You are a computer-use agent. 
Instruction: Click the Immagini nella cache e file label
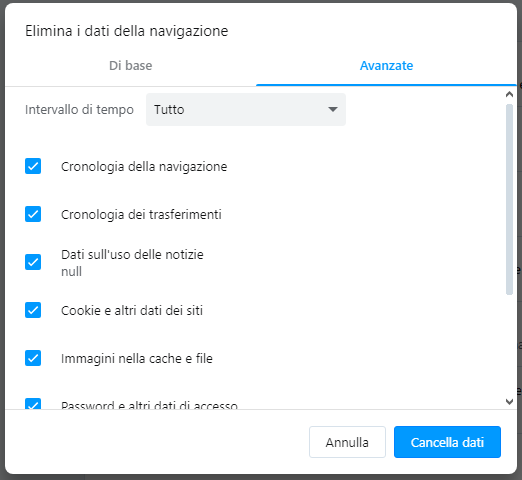[x=137, y=359]
